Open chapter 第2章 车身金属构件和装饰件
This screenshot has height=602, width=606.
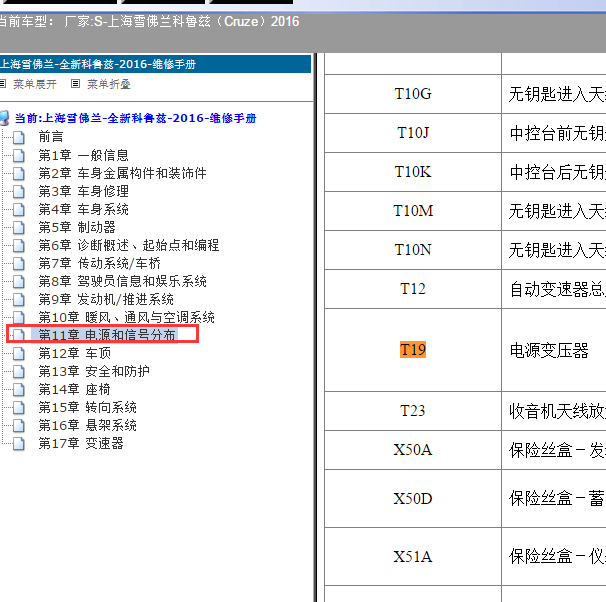tap(123, 173)
